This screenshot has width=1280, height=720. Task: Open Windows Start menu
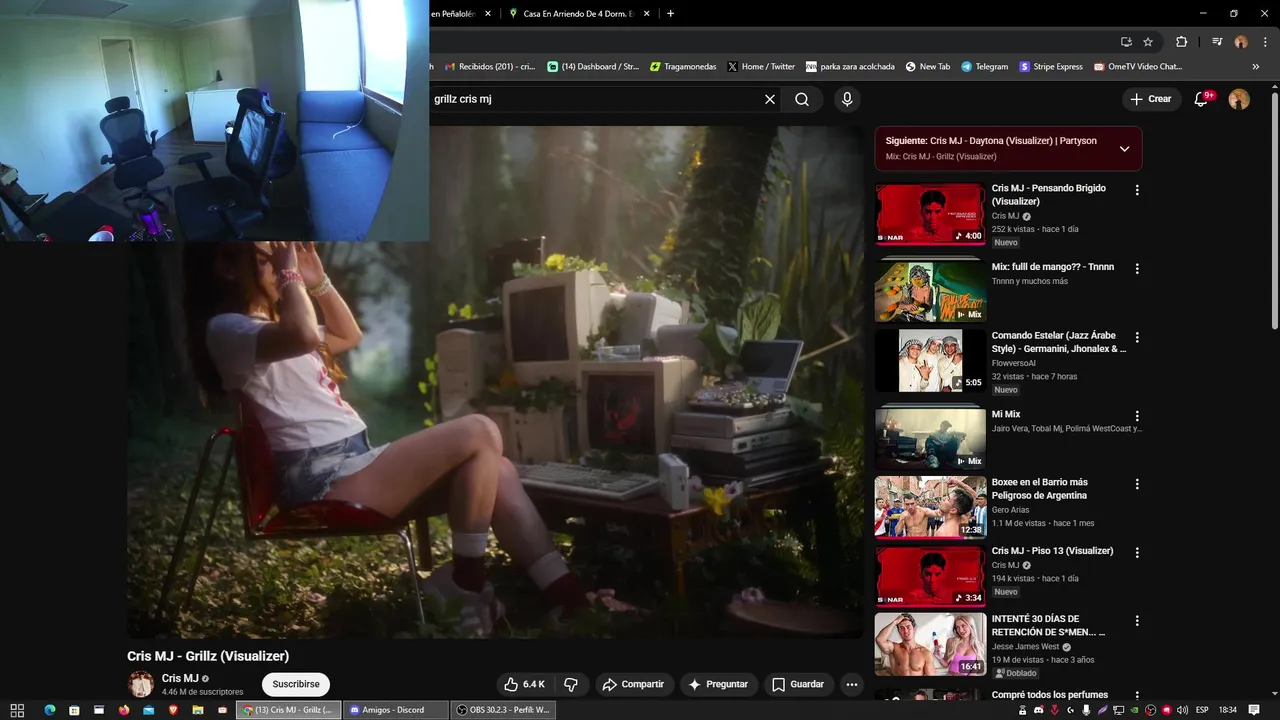(x=17, y=710)
